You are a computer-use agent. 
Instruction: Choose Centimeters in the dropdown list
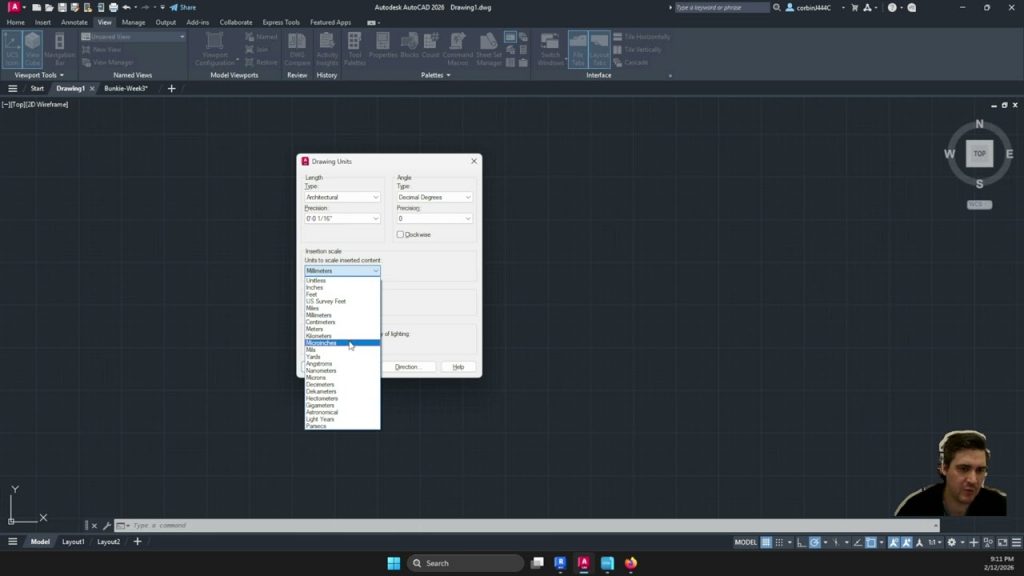pos(321,322)
